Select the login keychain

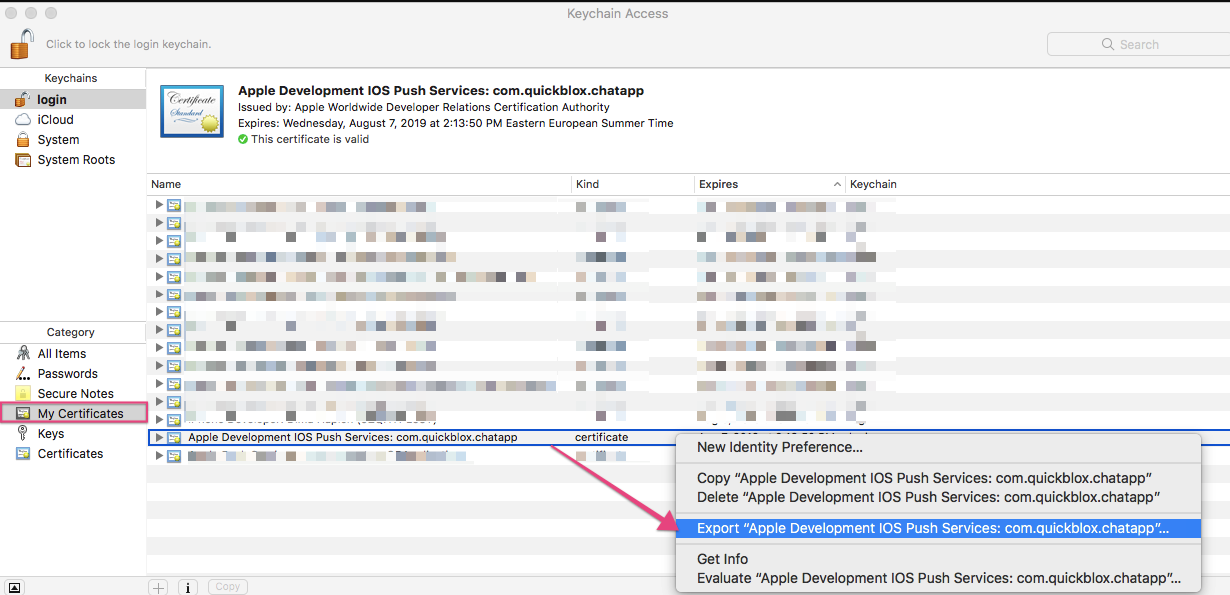(x=72, y=99)
